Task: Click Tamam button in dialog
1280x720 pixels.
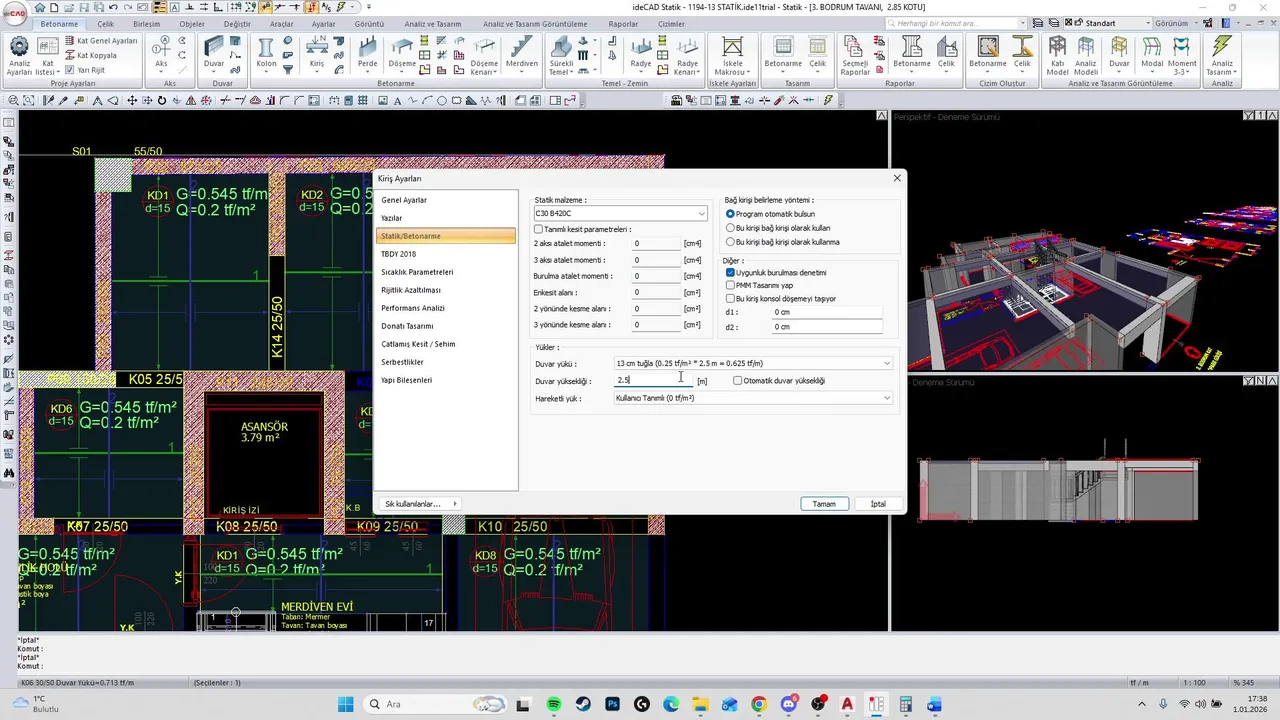Action: [x=824, y=504]
